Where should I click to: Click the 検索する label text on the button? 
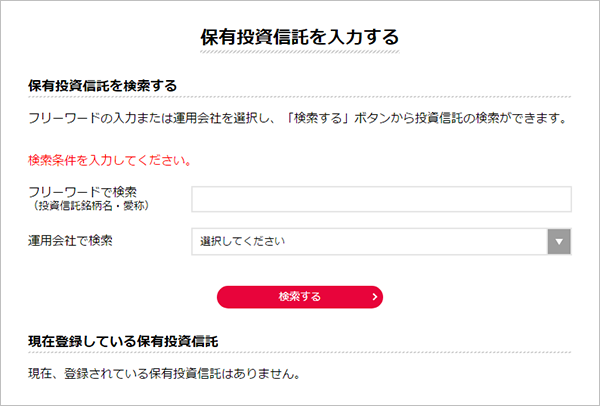click(300, 297)
